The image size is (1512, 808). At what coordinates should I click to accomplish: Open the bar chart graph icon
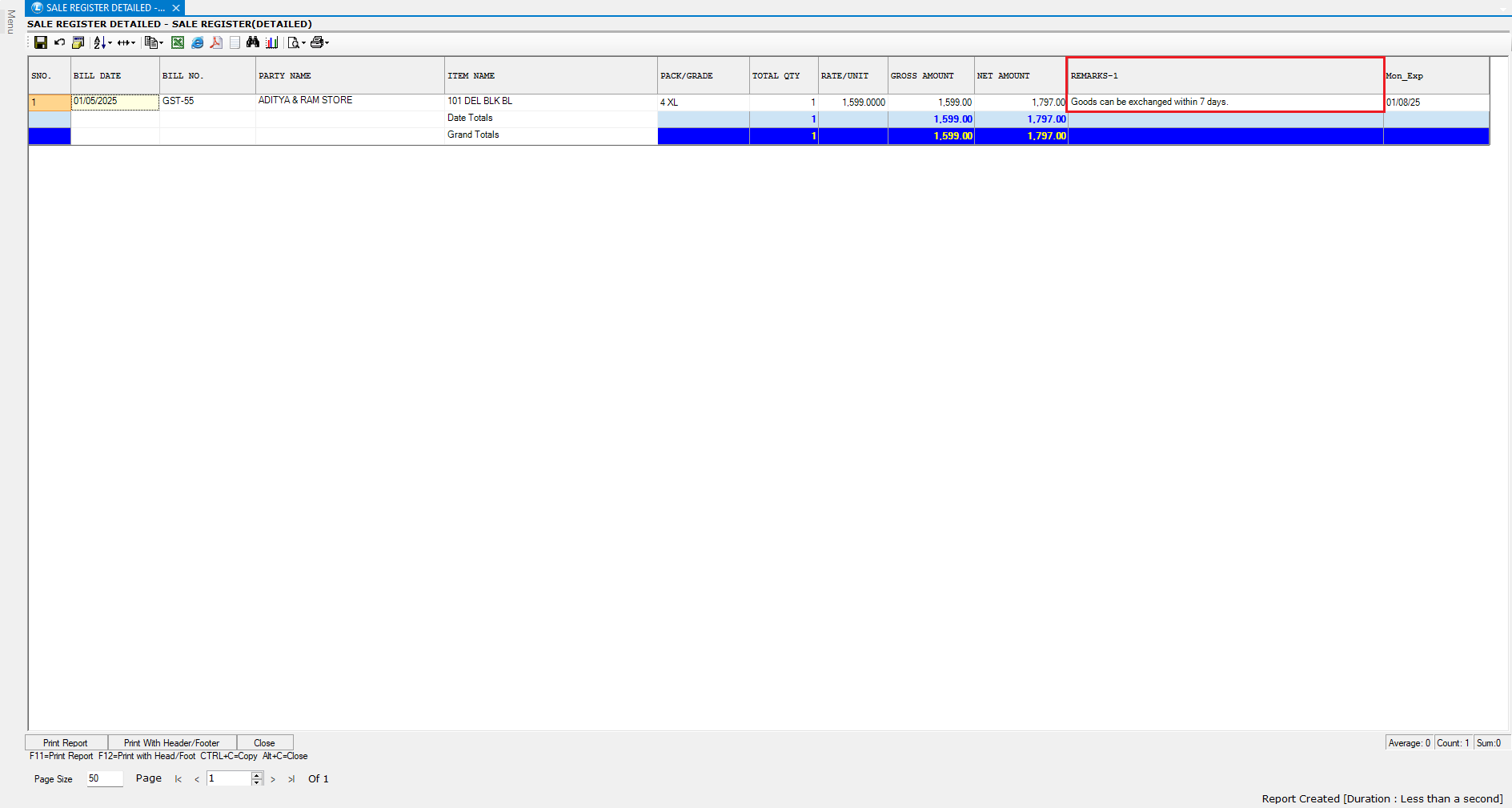tap(272, 42)
